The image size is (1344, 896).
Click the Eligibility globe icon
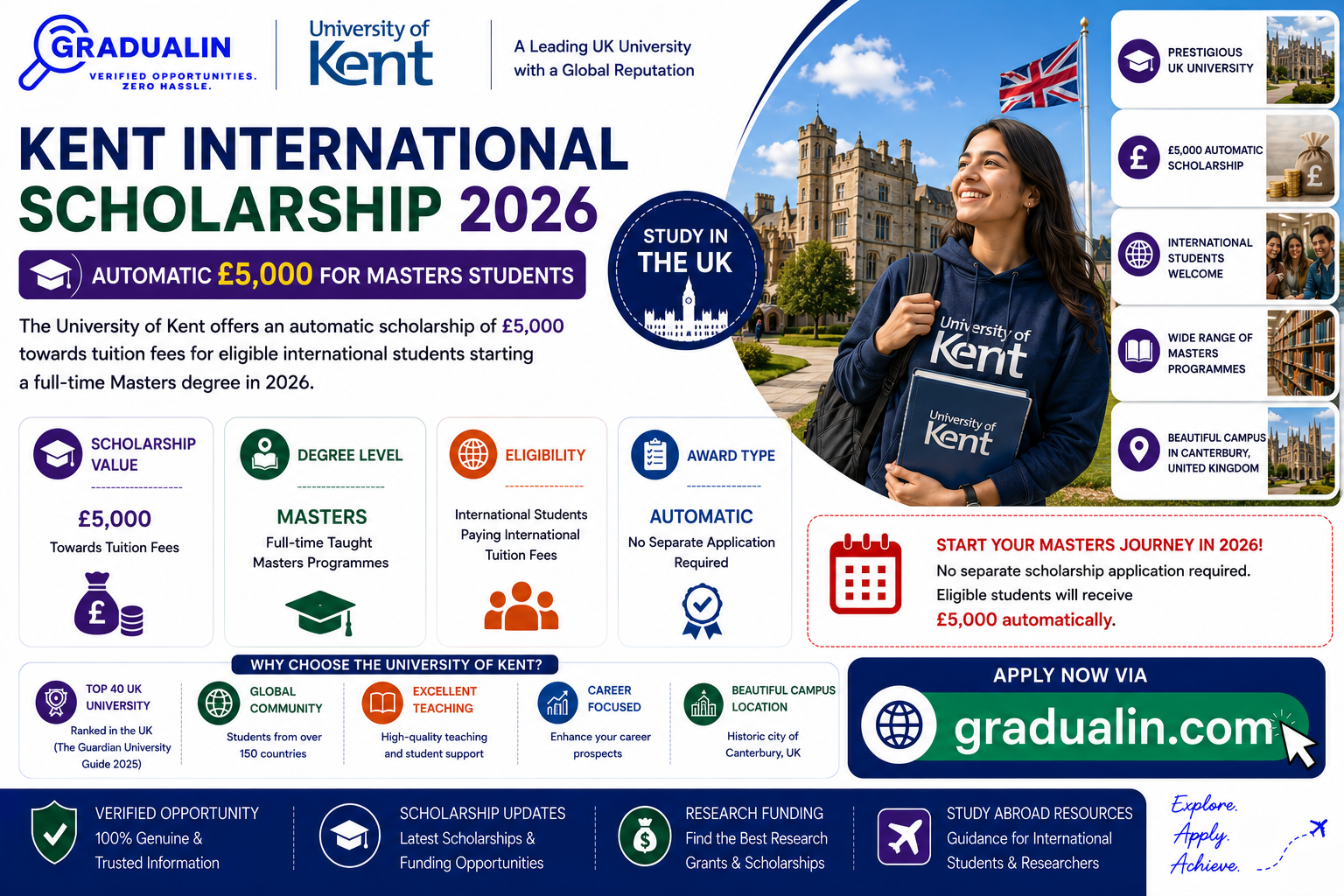(x=473, y=454)
